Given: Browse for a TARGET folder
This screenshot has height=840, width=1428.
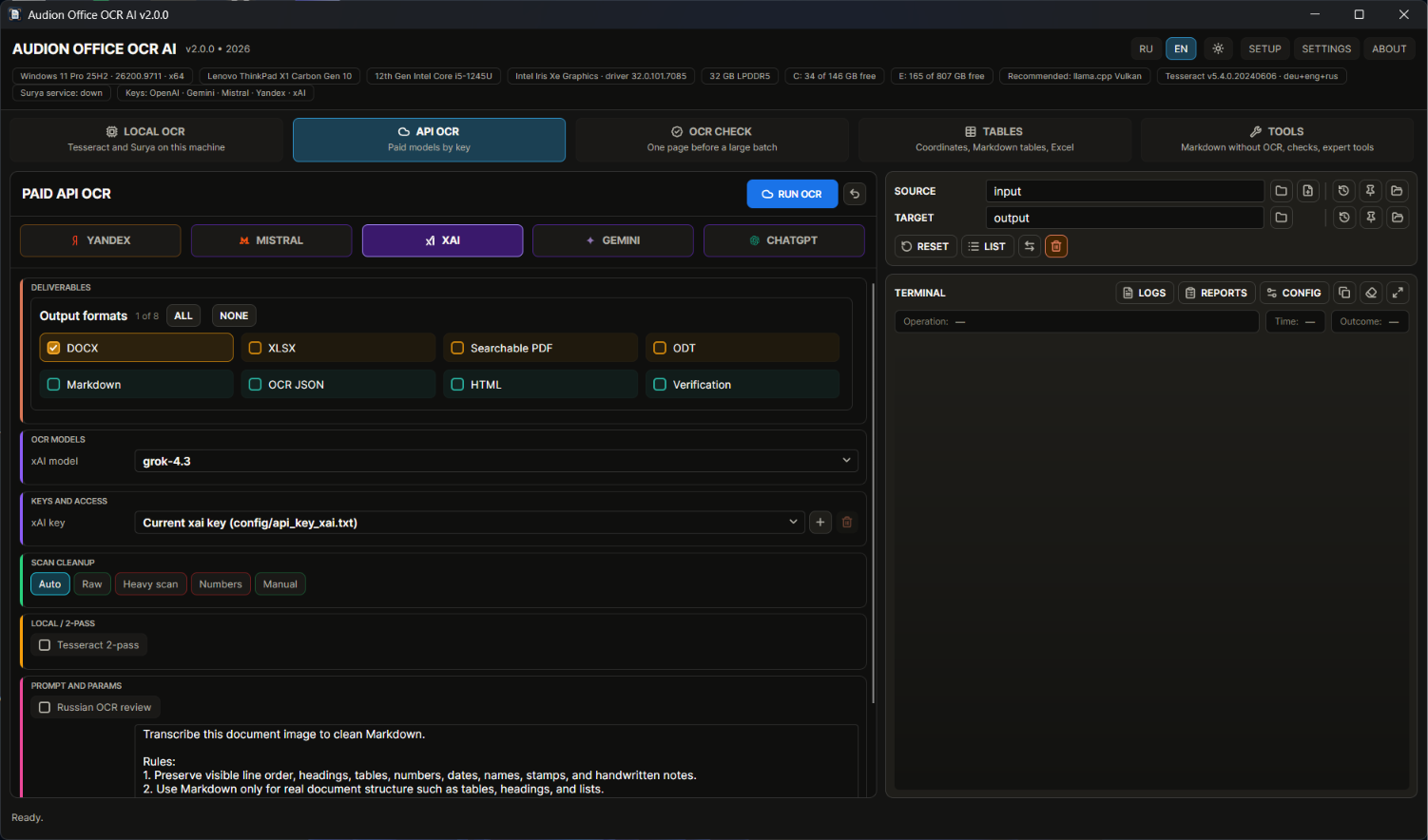Looking at the screenshot, I should 1281,218.
